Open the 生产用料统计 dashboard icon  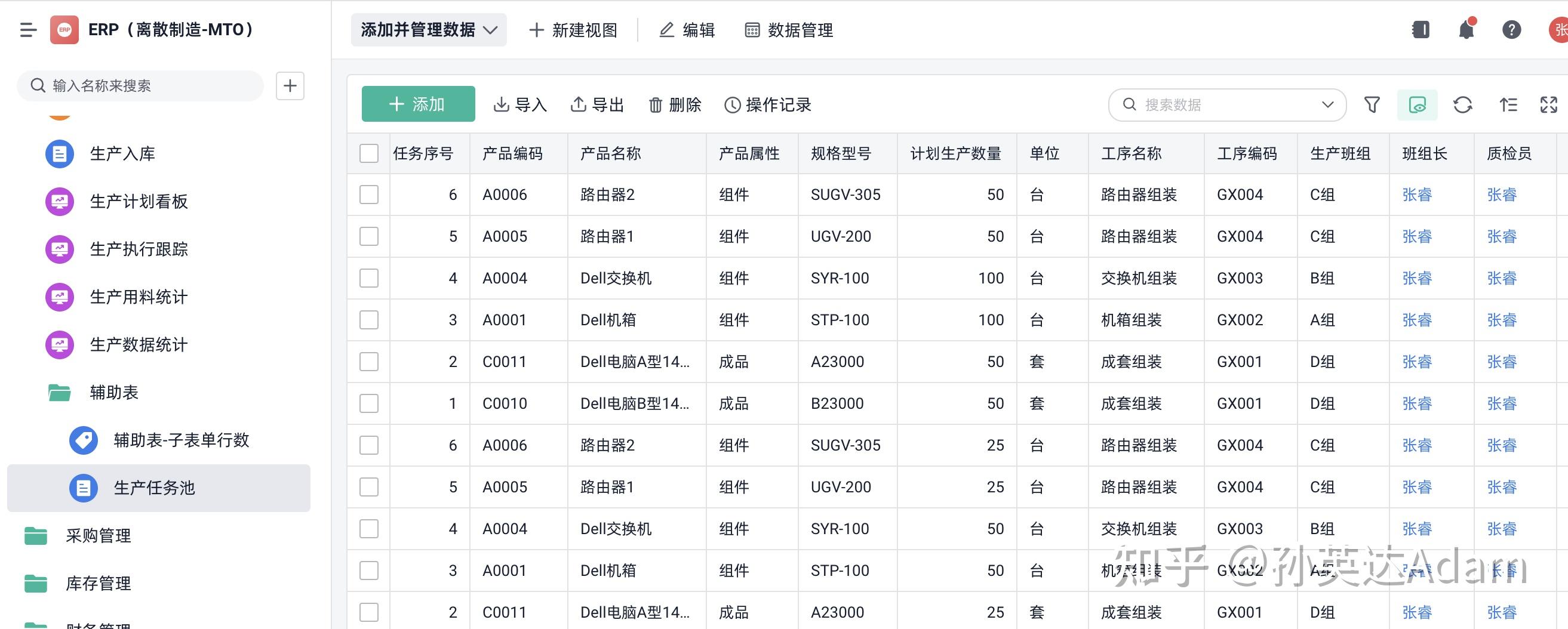point(60,297)
